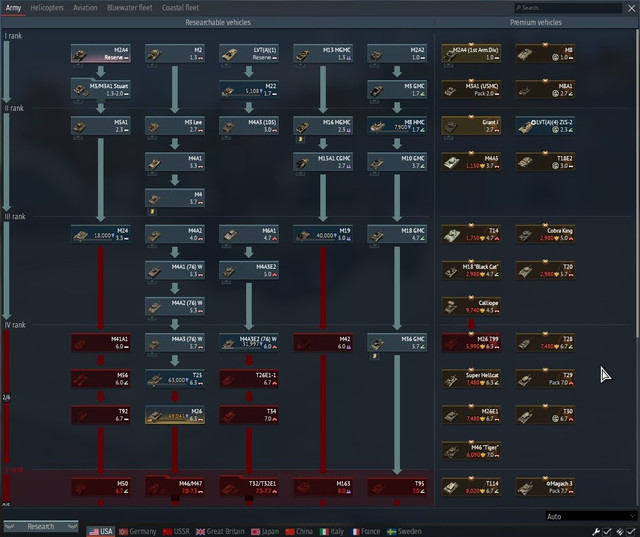Screen dimensions: 640x537
Task: Click the wrench settings icon at bottom
Action: 596,531
